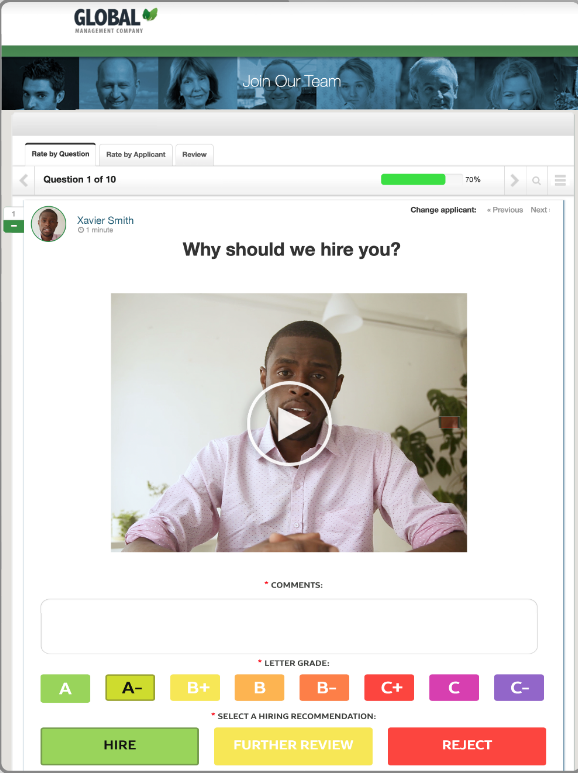Go to next question arrow
Screen dimensions: 578x773
point(515,180)
